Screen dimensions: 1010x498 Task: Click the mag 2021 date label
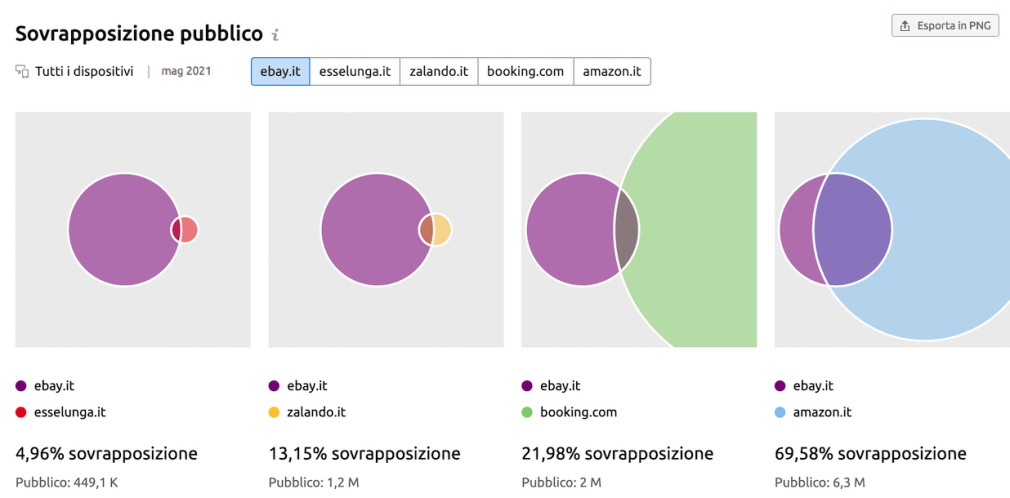tap(186, 72)
